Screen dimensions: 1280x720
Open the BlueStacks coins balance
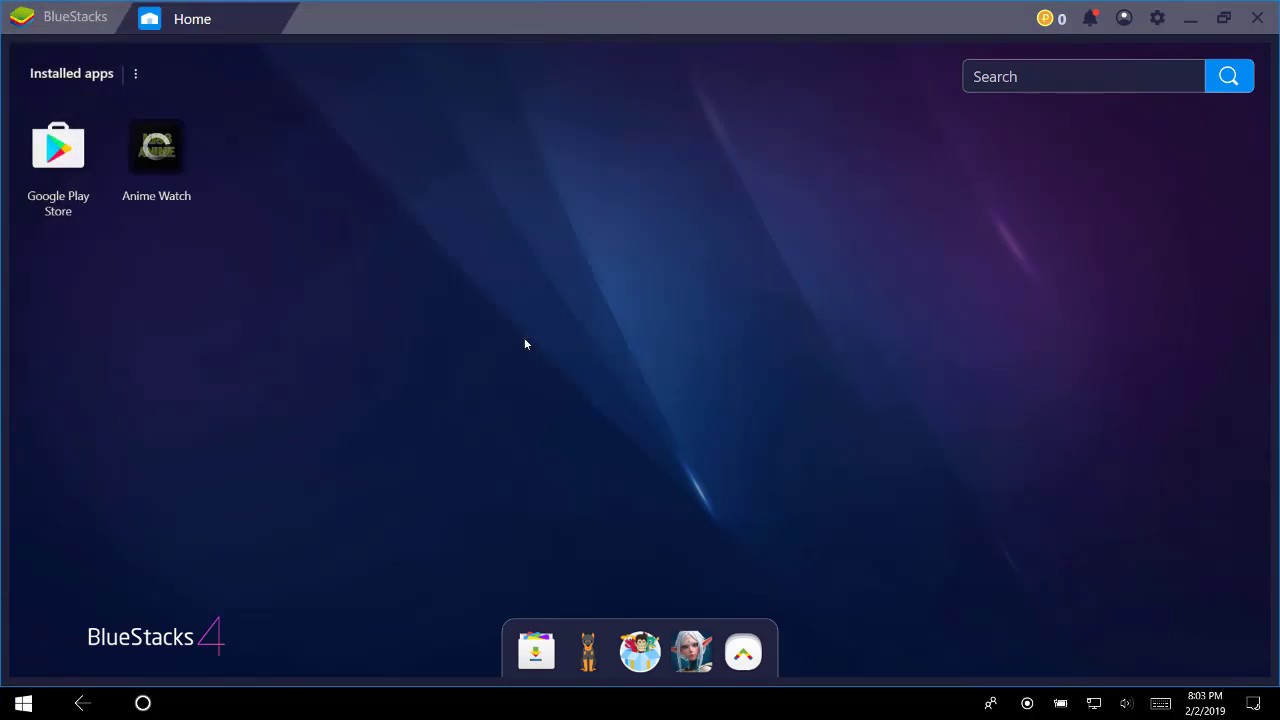(1051, 18)
